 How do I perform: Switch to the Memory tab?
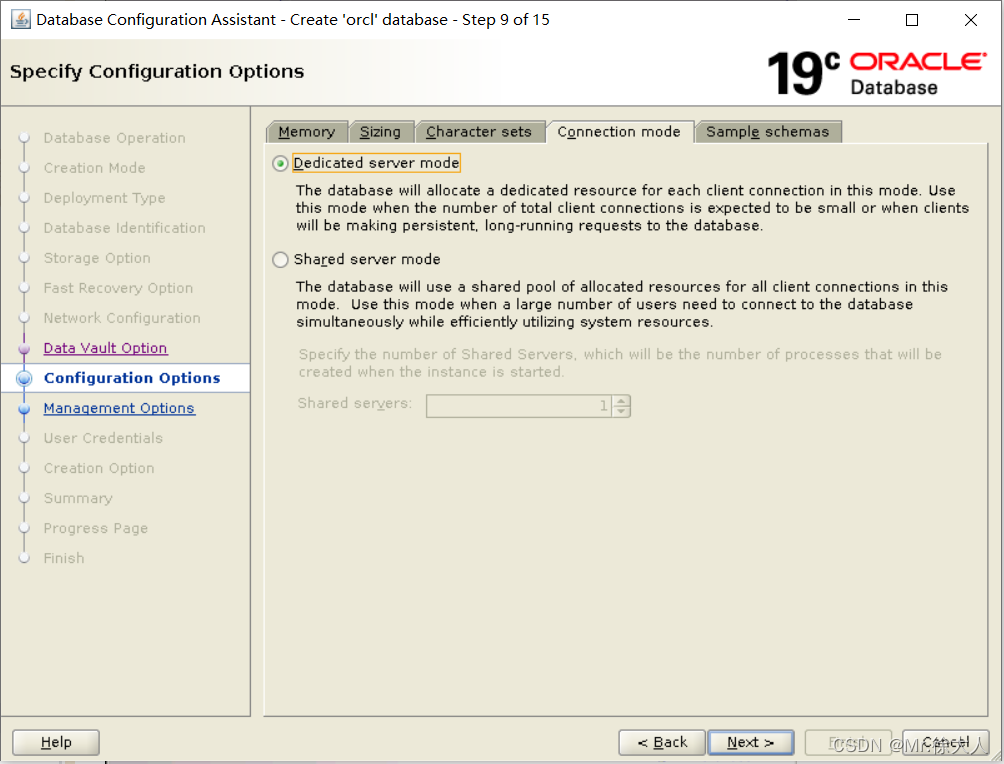point(307,131)
